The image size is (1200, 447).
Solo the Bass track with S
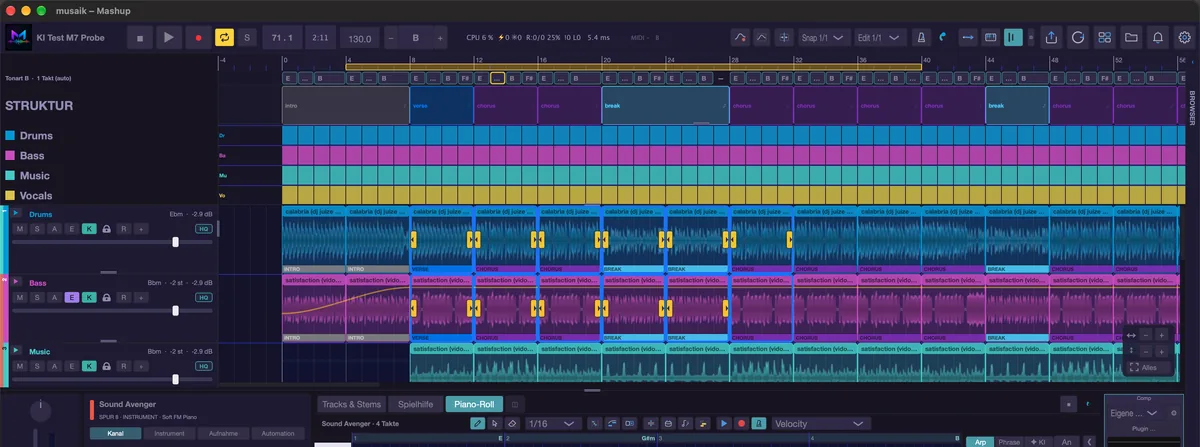coord(36,298)
